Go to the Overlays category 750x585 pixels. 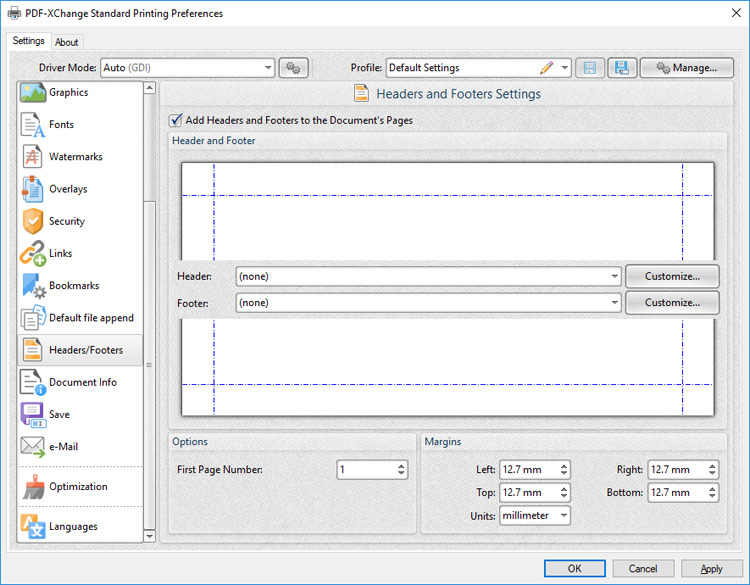tap(80, 189)
